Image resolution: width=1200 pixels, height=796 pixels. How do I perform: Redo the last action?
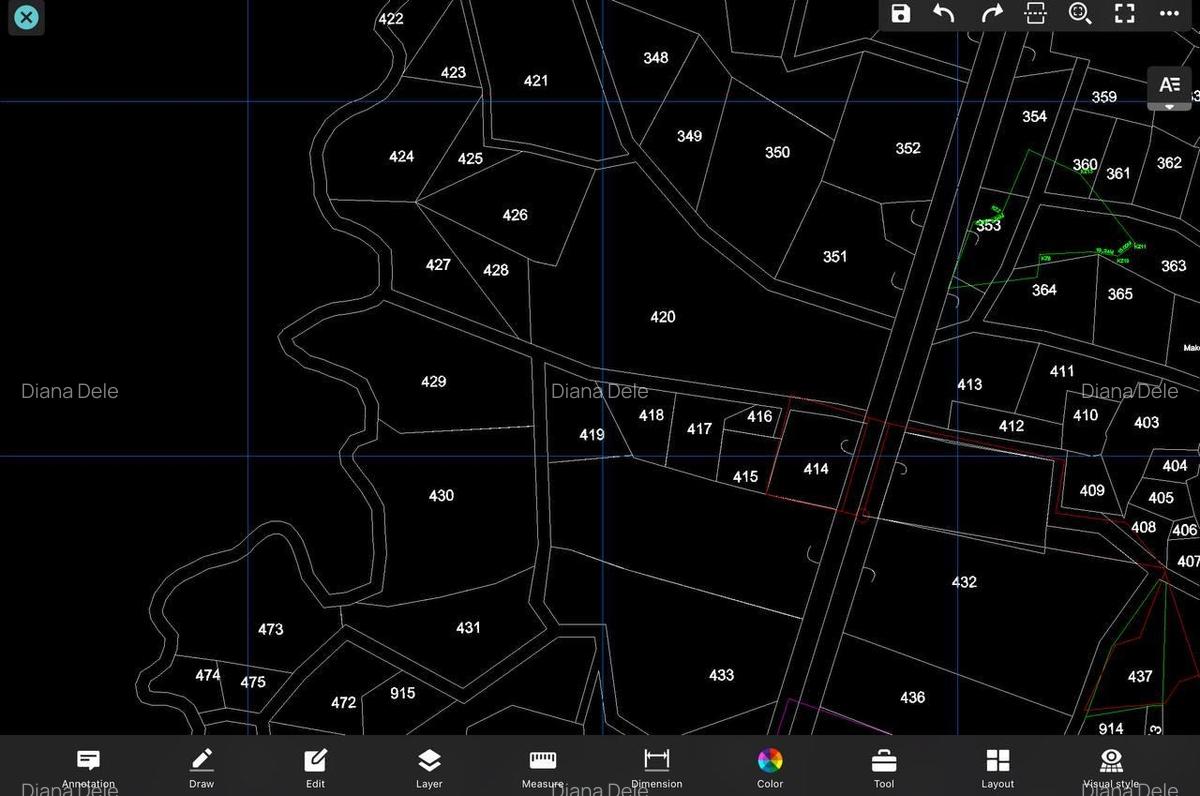[x=991, y=14]
